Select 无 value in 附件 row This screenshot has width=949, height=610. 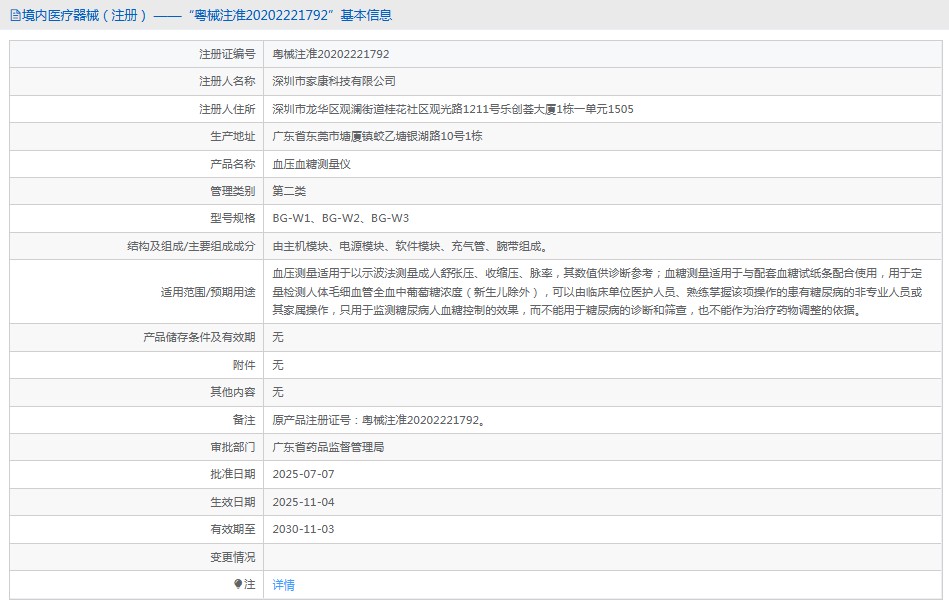click(278, 365)
